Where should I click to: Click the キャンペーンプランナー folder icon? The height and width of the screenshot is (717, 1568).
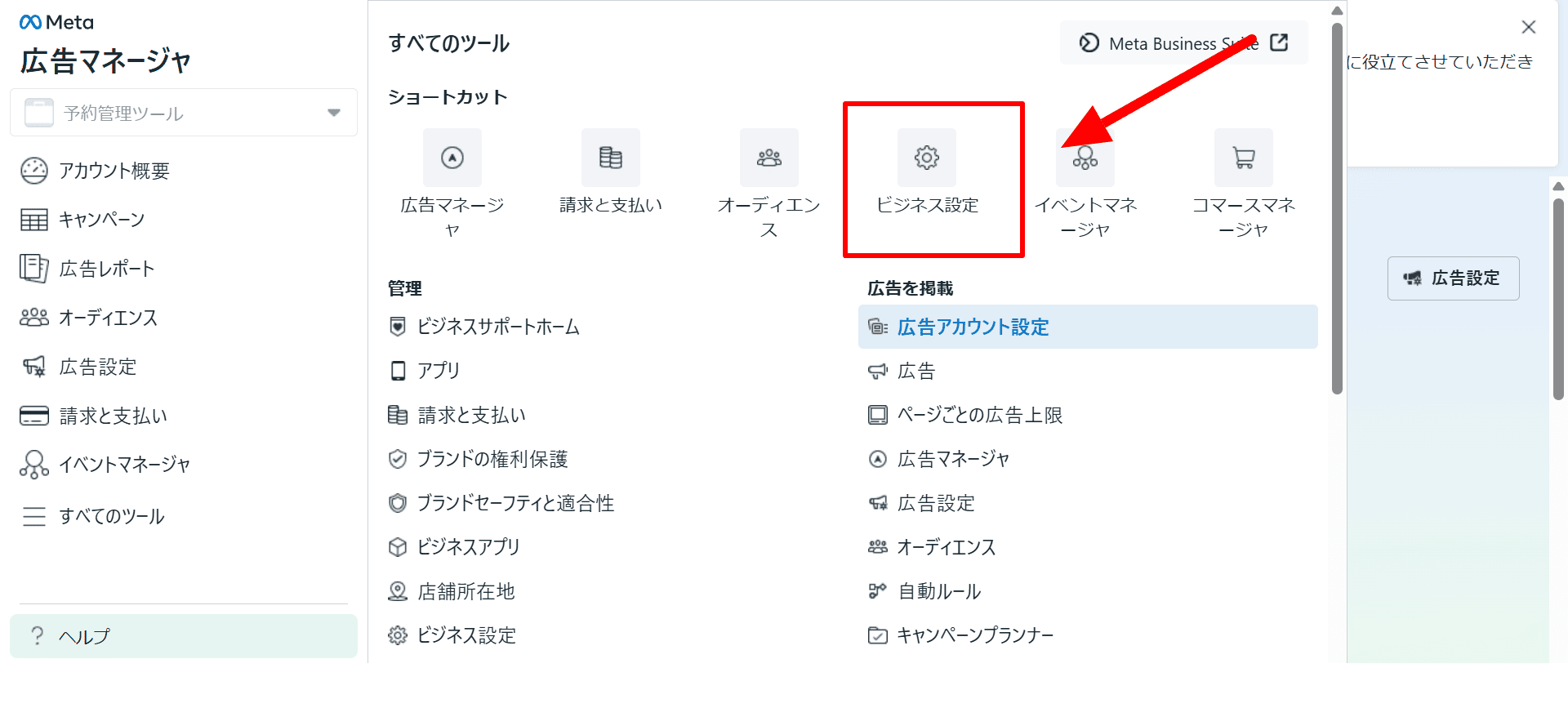[878, 635]
